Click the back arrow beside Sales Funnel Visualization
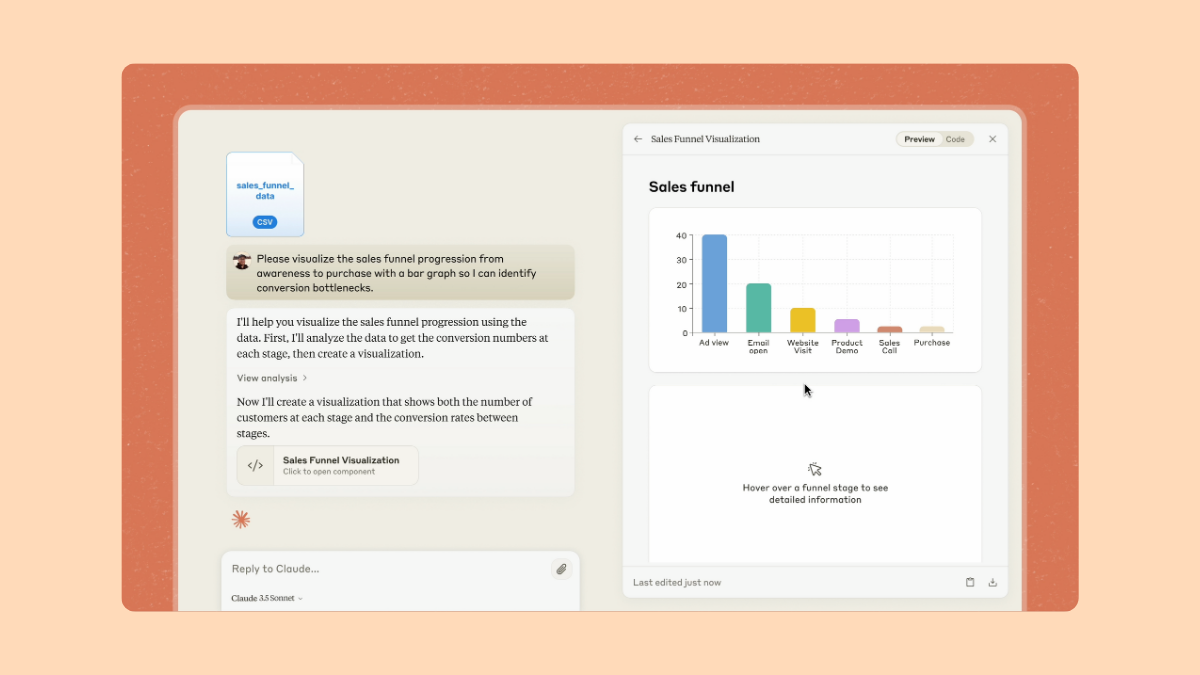This screenshot has width=1200, height=675. tap(637, 139)
